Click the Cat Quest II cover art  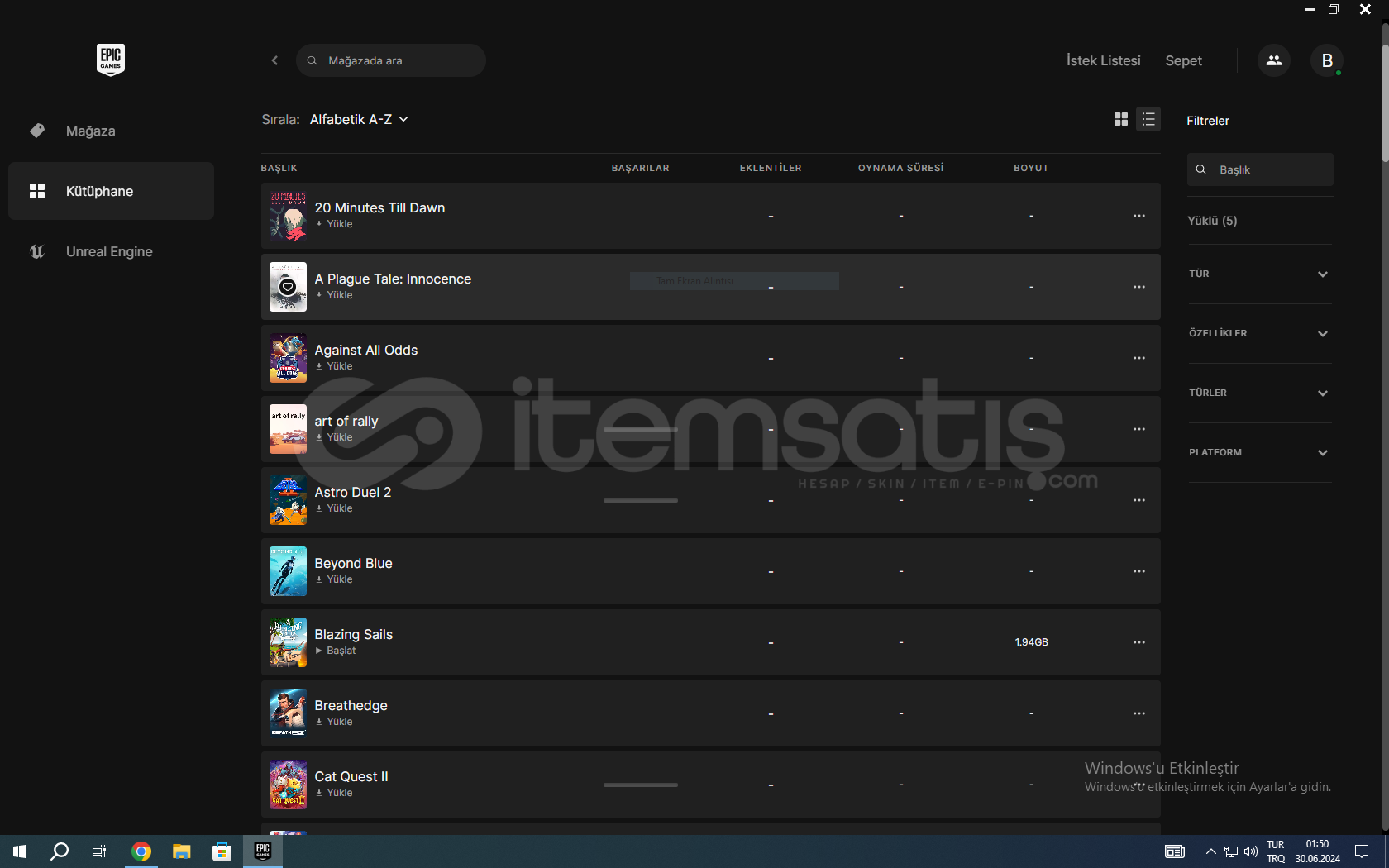pos(288,785)
